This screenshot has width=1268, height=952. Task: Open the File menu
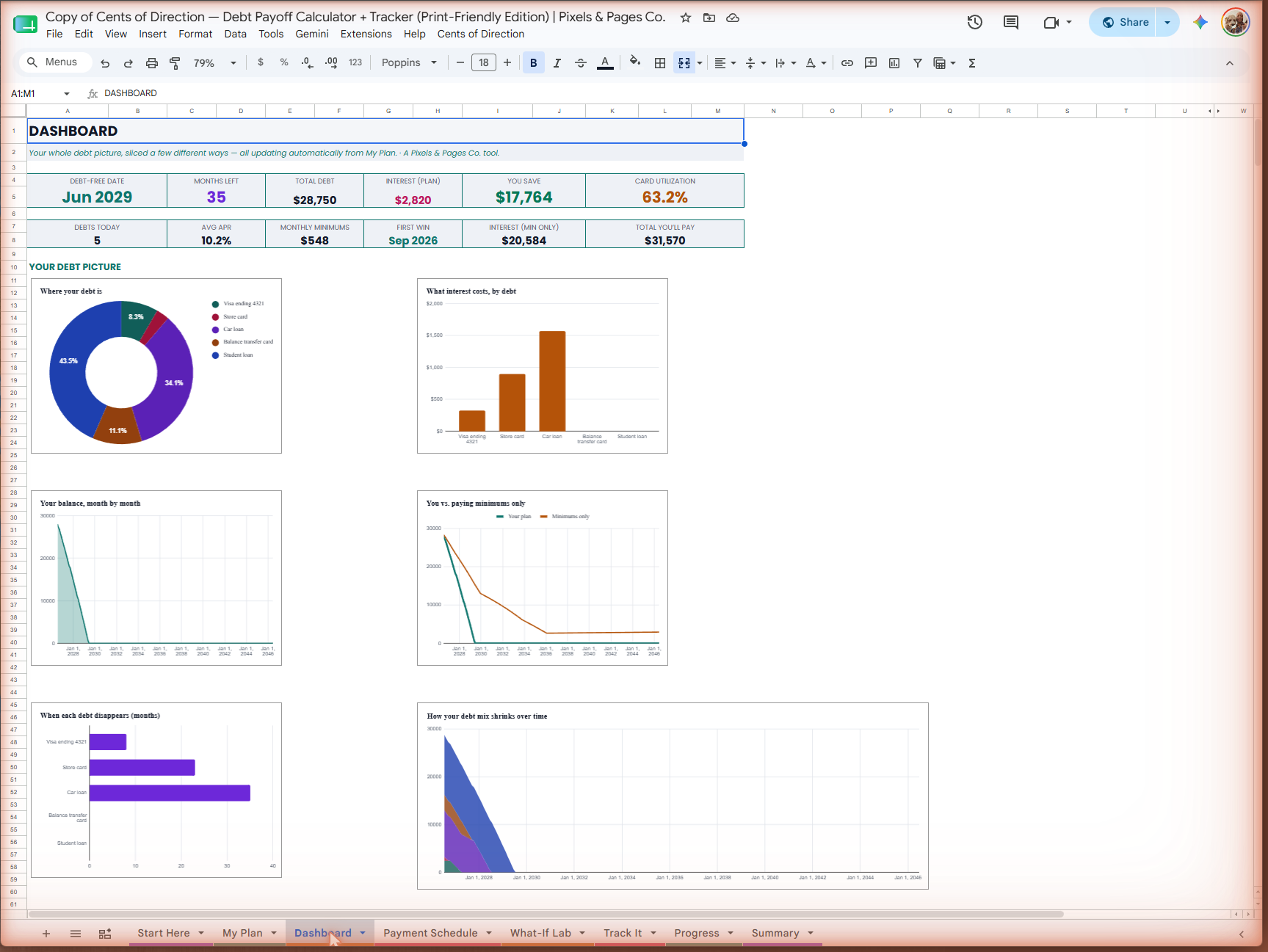(54, 34)
